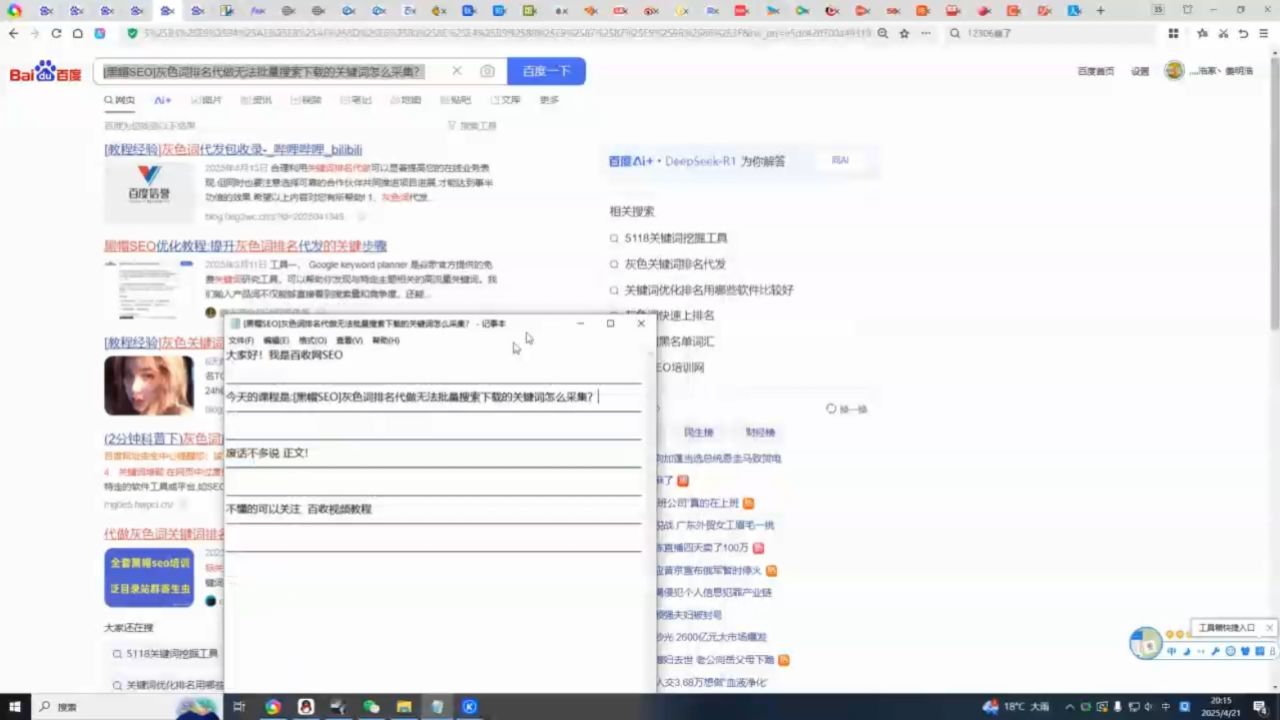
Task: Switch to the 图片 search tab
Action: click(x=206, y=100)
